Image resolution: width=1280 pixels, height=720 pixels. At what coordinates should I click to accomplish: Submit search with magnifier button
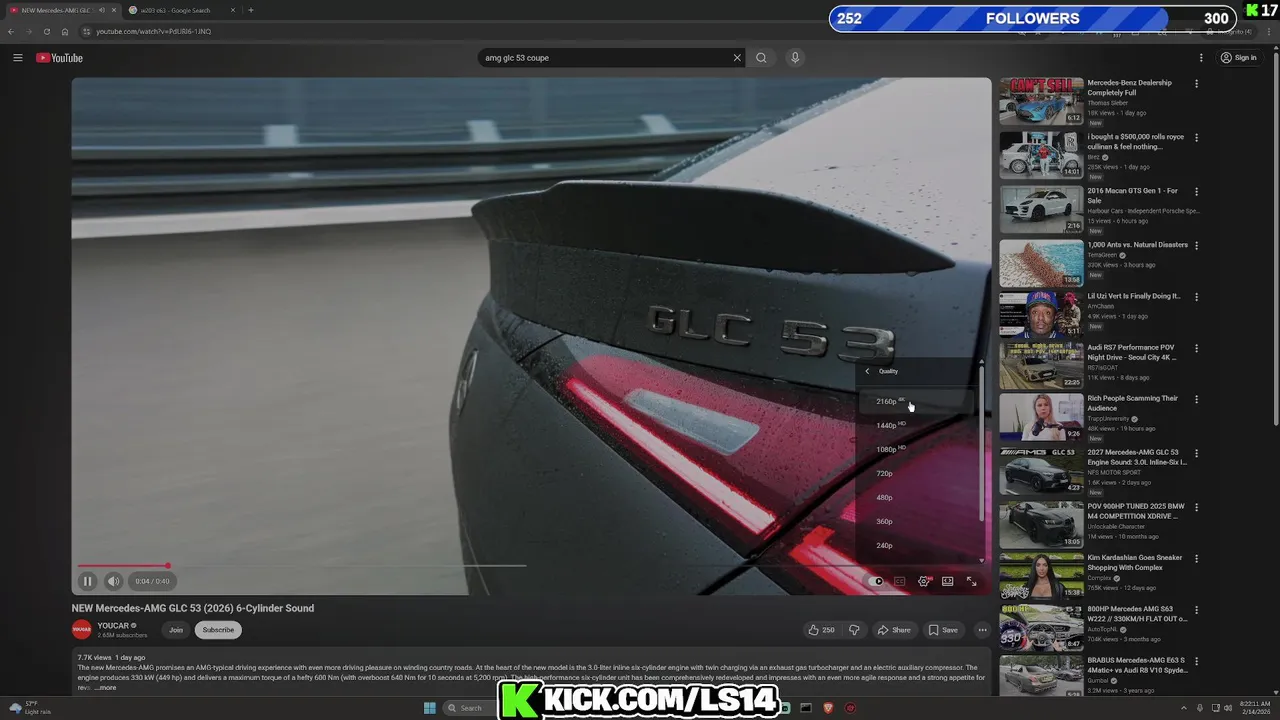pos(761,58)
